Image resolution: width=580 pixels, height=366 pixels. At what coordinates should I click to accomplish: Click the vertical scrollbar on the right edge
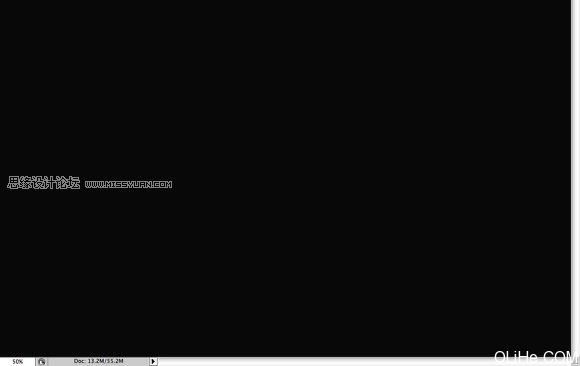[x=576, y=178]
